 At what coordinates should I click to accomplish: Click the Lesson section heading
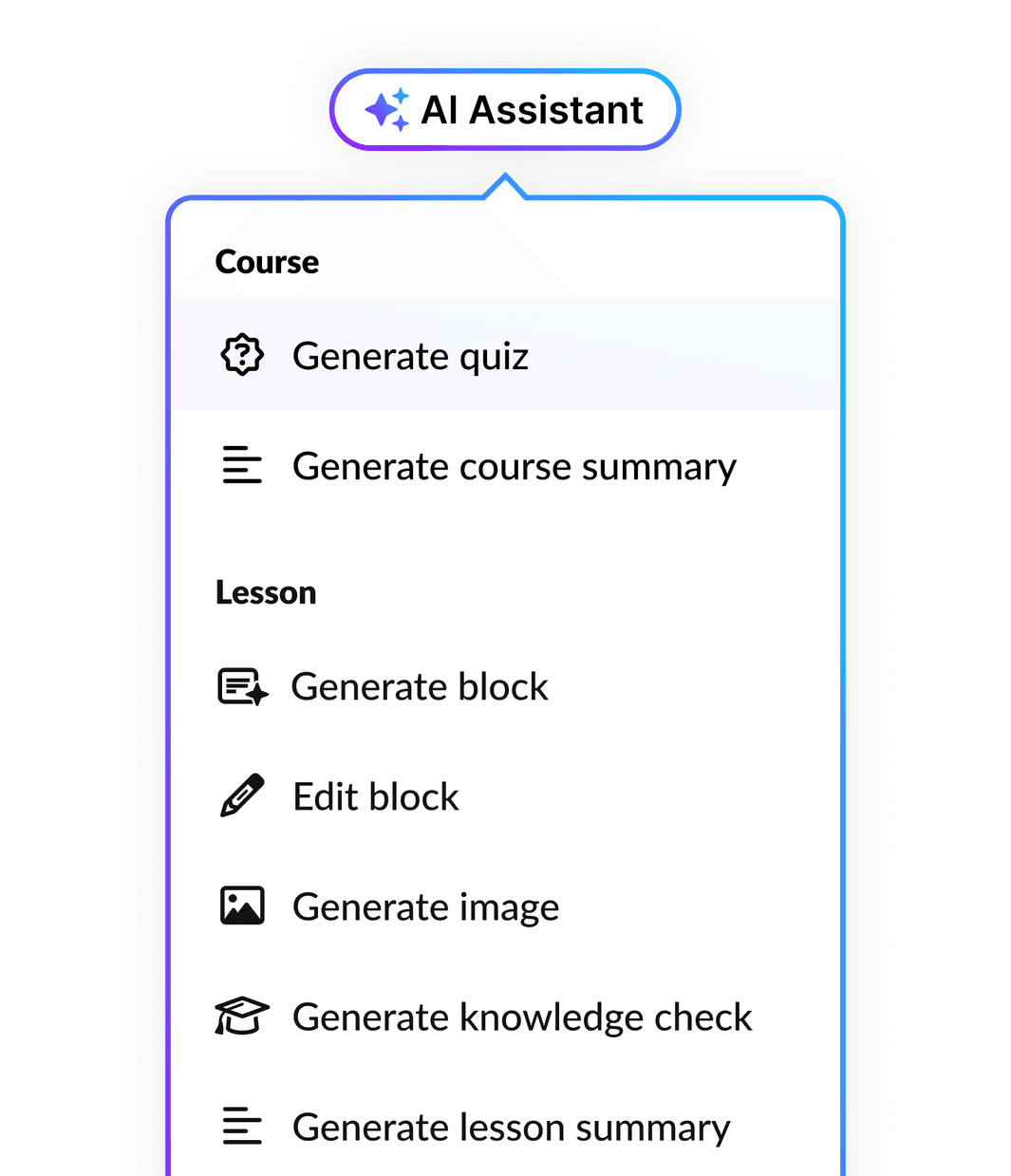tap(266, 592)
